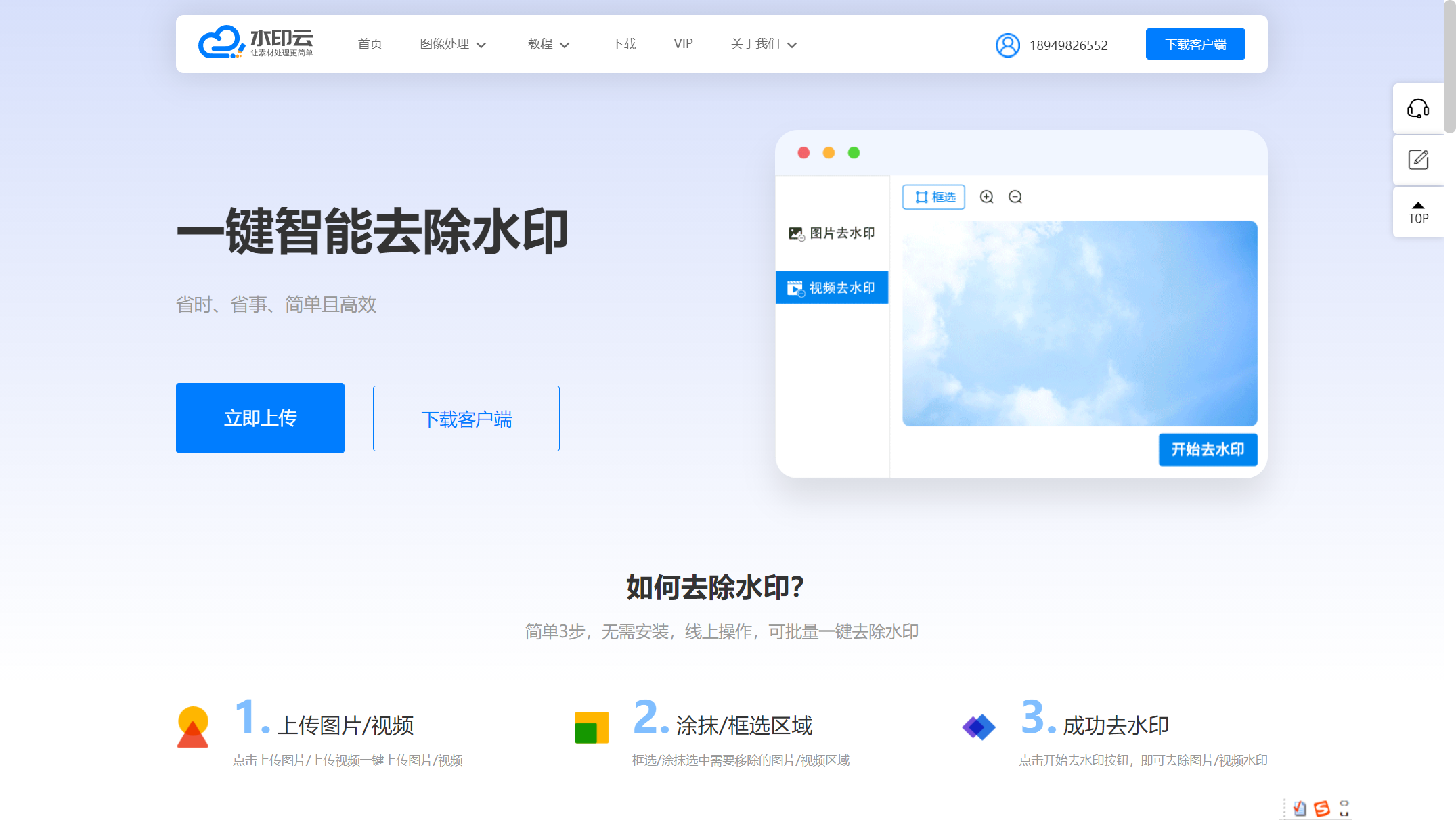Select the 视频去水印 sidebar tab
Image resolution: width=1456 pixels, height=820 pixels.
pos(832,288)
